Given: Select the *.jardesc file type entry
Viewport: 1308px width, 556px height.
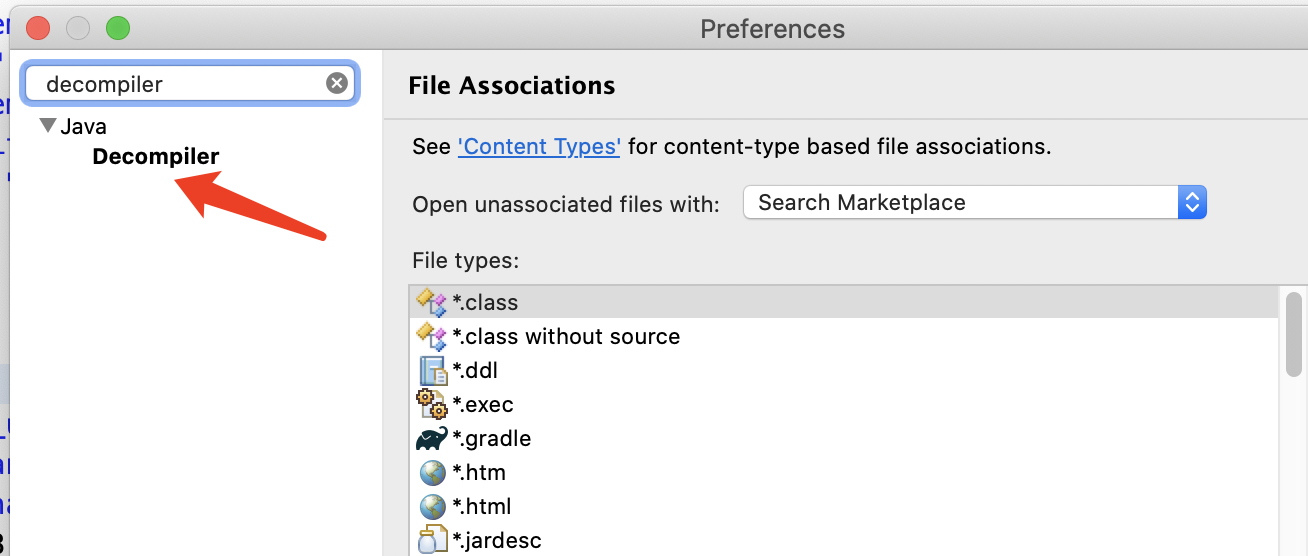Looking at the screenshot, I should point(497,540).
